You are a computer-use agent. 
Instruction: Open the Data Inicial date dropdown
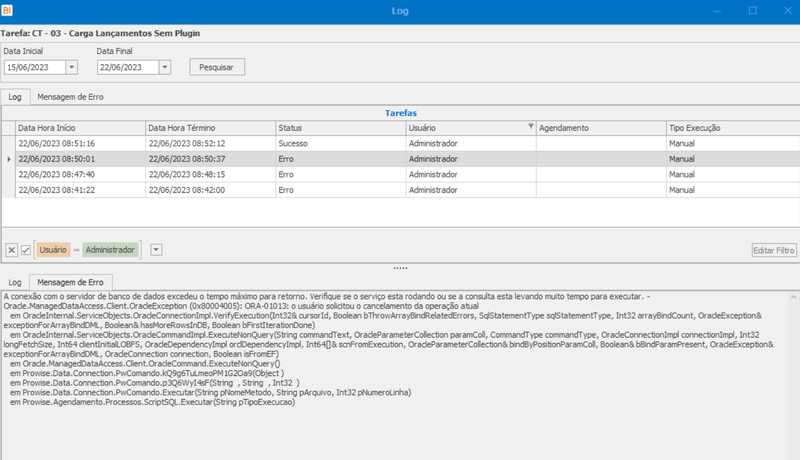71,67
